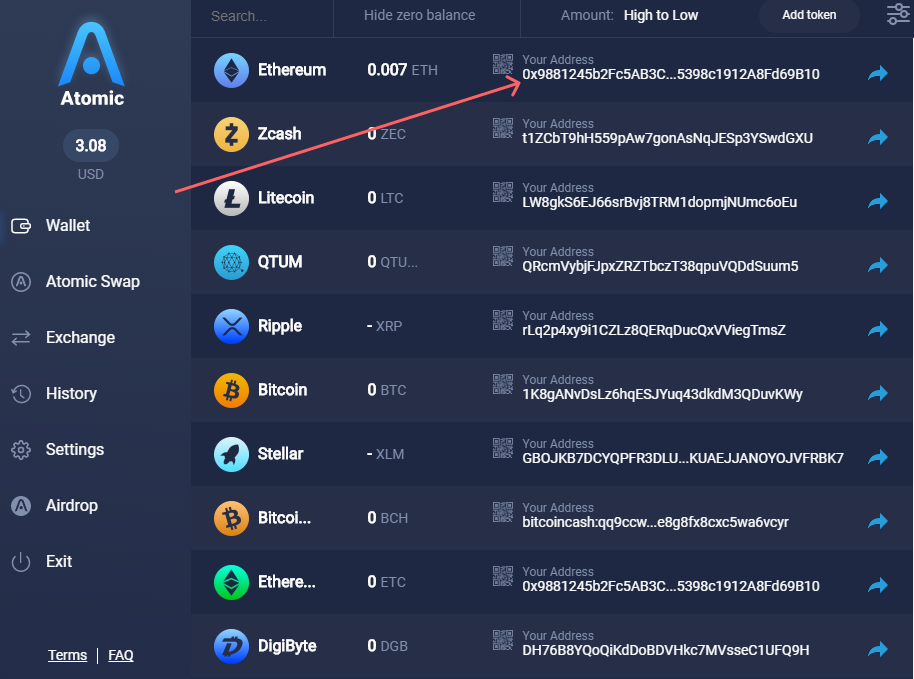Image resolution: width=914 pixels, height=679 pixels.
Task: Open Settings from the sidebar
Action: point(57,449)
